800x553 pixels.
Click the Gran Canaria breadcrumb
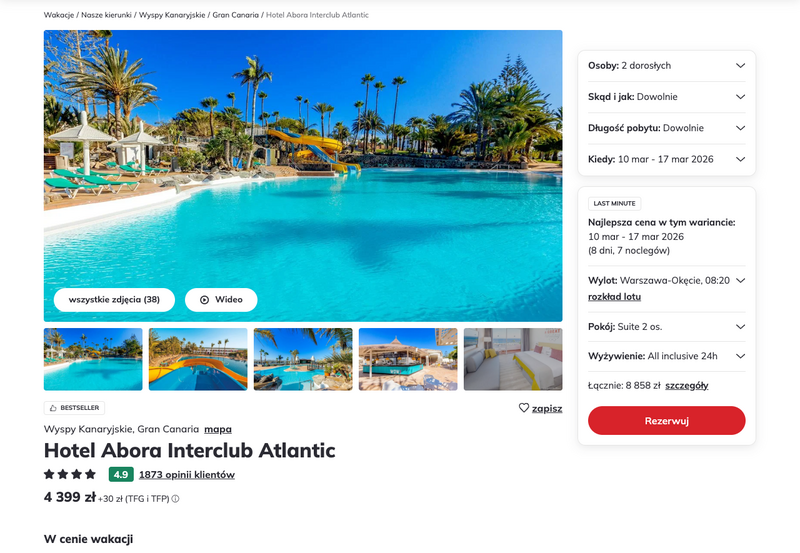[235, 15]
